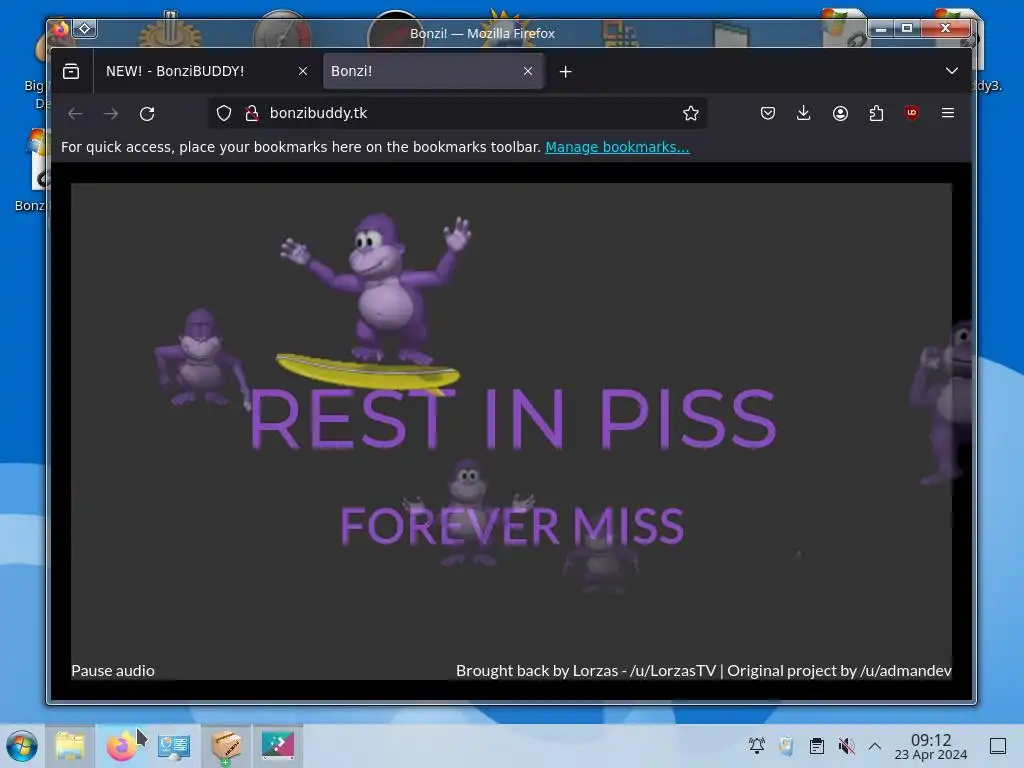The width and height of the screenshot is (1024, 768).
Task: Open the Start menu orb
Action: (x=22, y=746)
